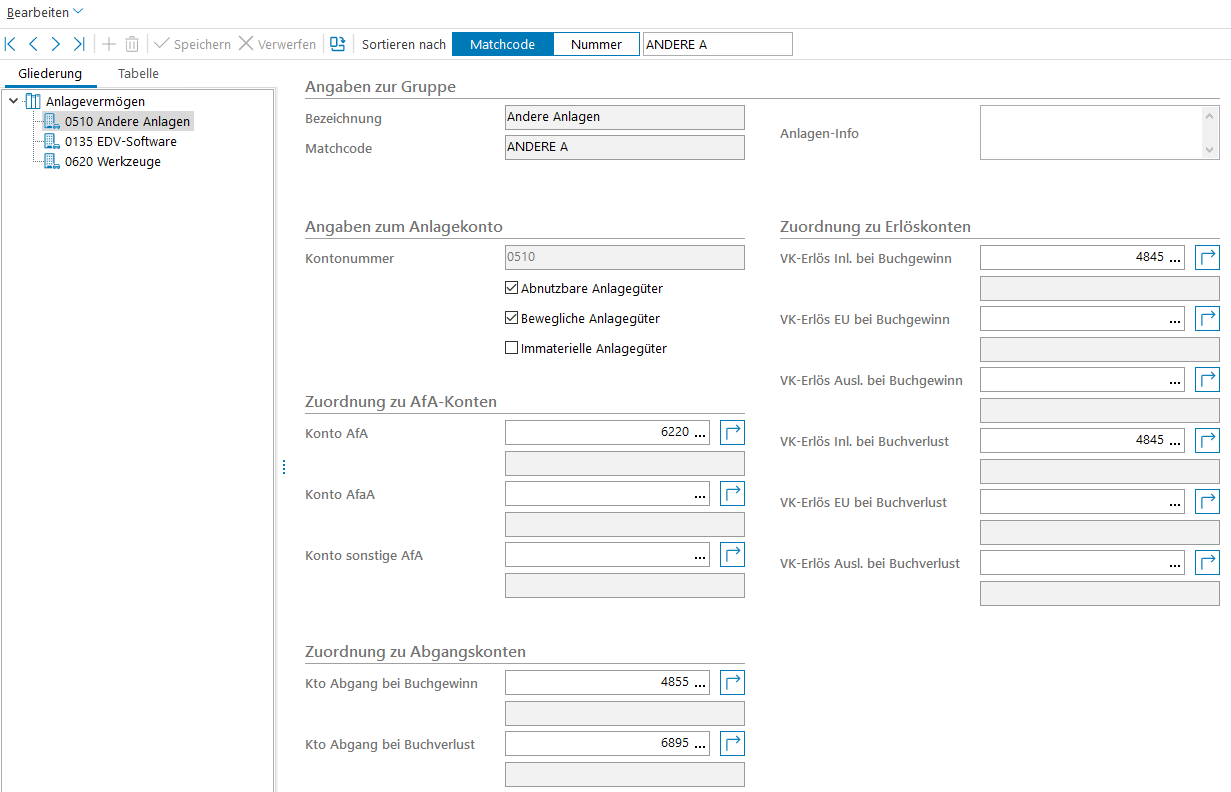Sort by Nummer
This screenshot has width=1231, height=792.
[596, 44]
